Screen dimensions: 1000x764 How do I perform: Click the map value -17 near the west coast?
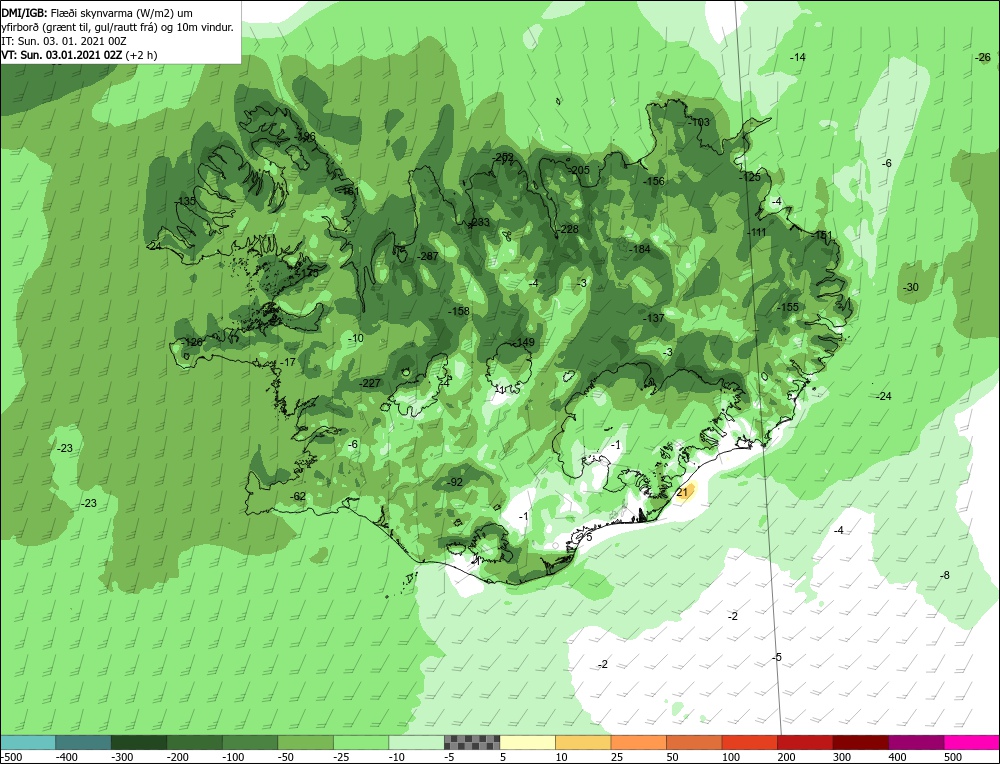(x=288, y=362)
